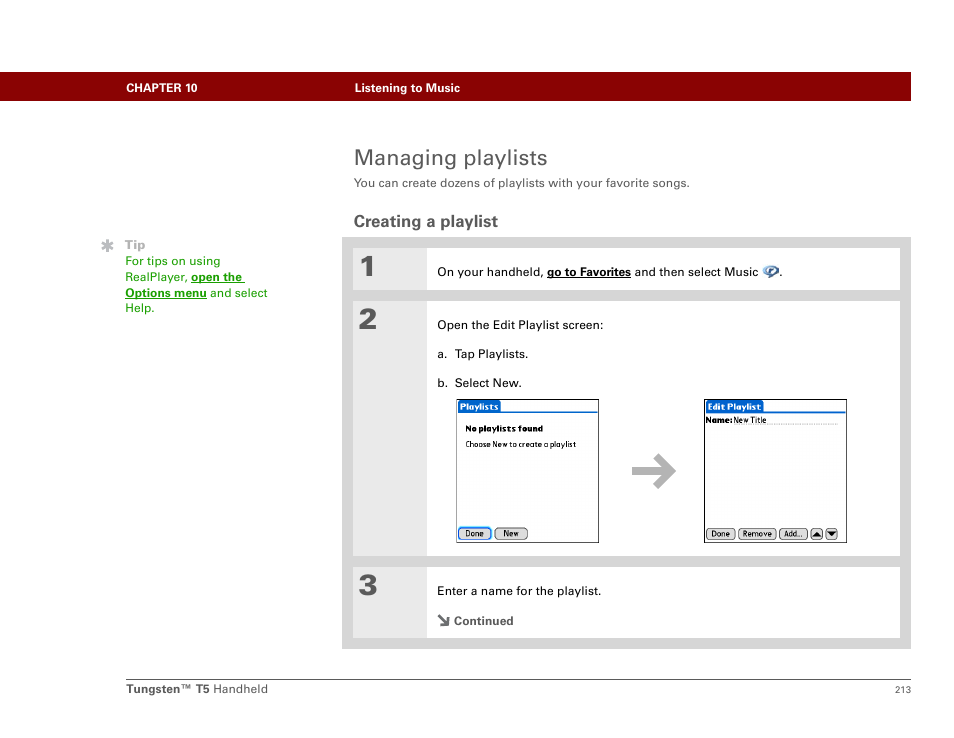Click the Continued arrow icon
The width and height of the screenshot is (954, 738).
tap(444, 620)
